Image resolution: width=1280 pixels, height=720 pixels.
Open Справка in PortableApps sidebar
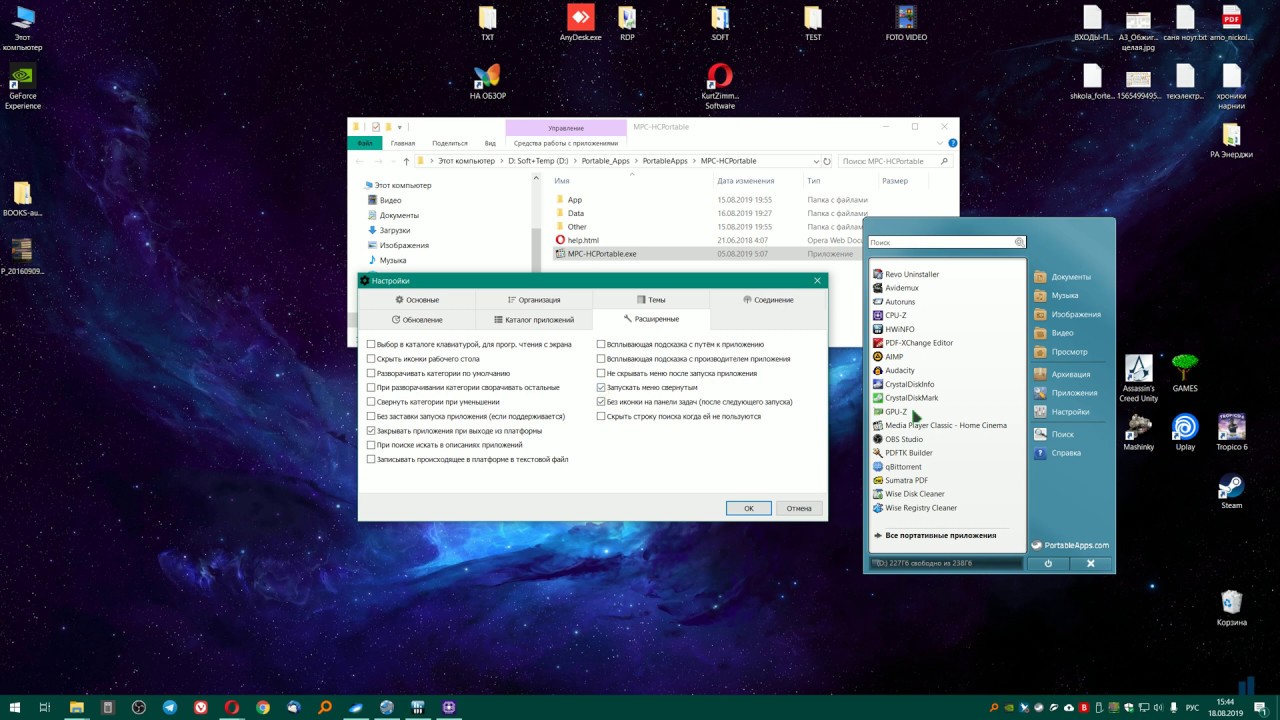[x=1058, y=453]
